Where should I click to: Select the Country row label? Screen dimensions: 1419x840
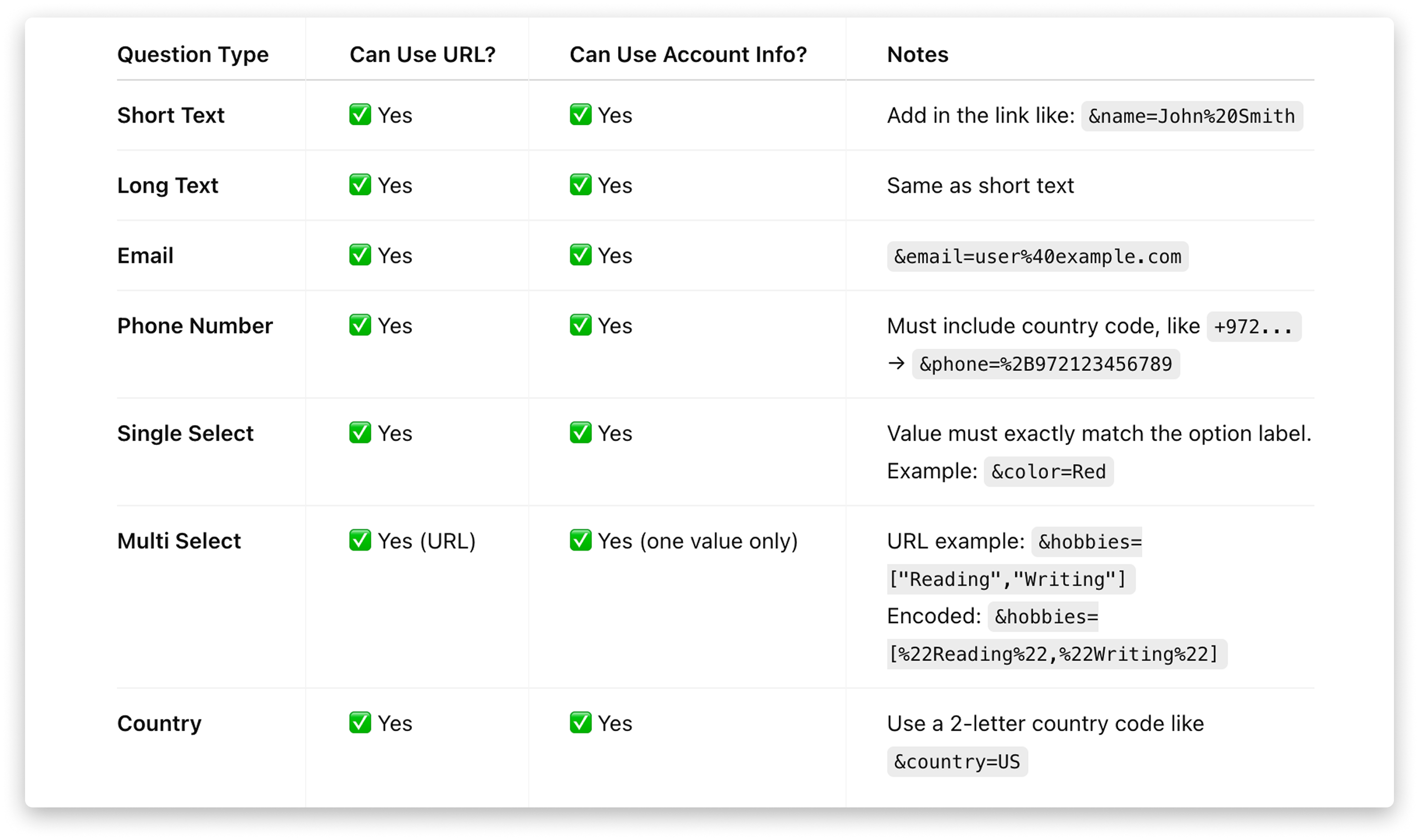pyautogui.click(x=159, y=723)
